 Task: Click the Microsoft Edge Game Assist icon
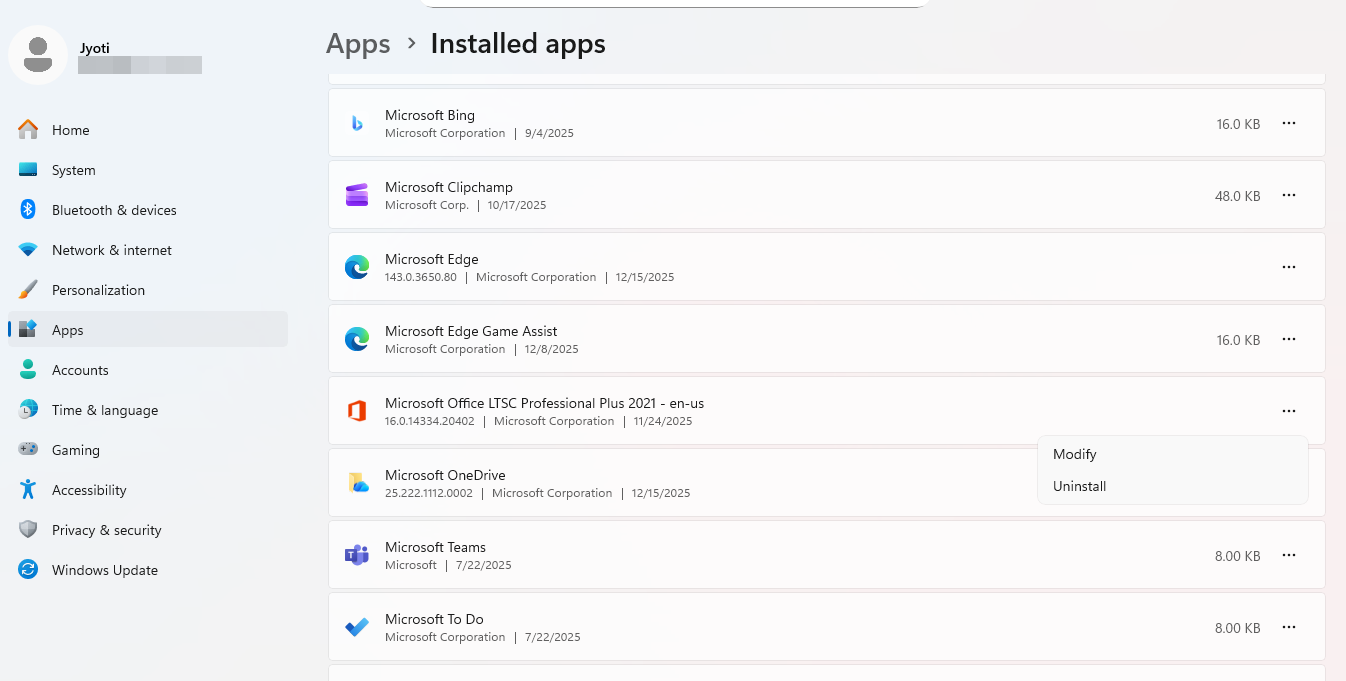[357, 339]
